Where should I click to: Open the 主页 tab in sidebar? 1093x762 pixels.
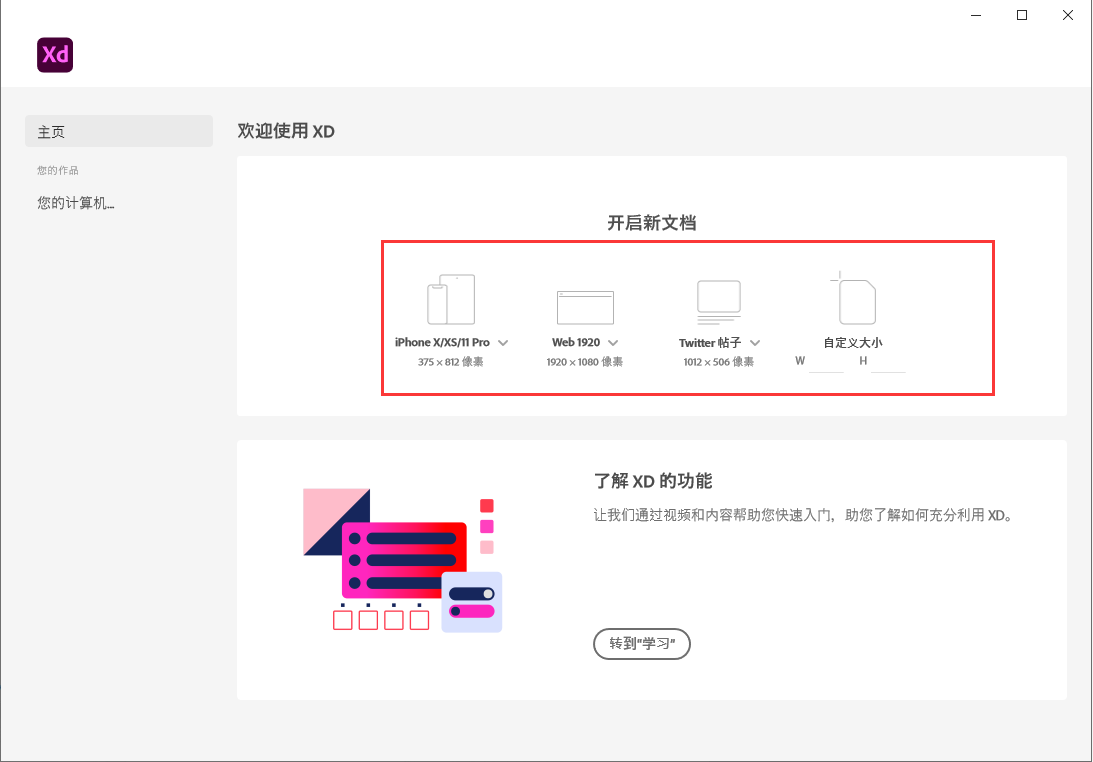point(119,131)
